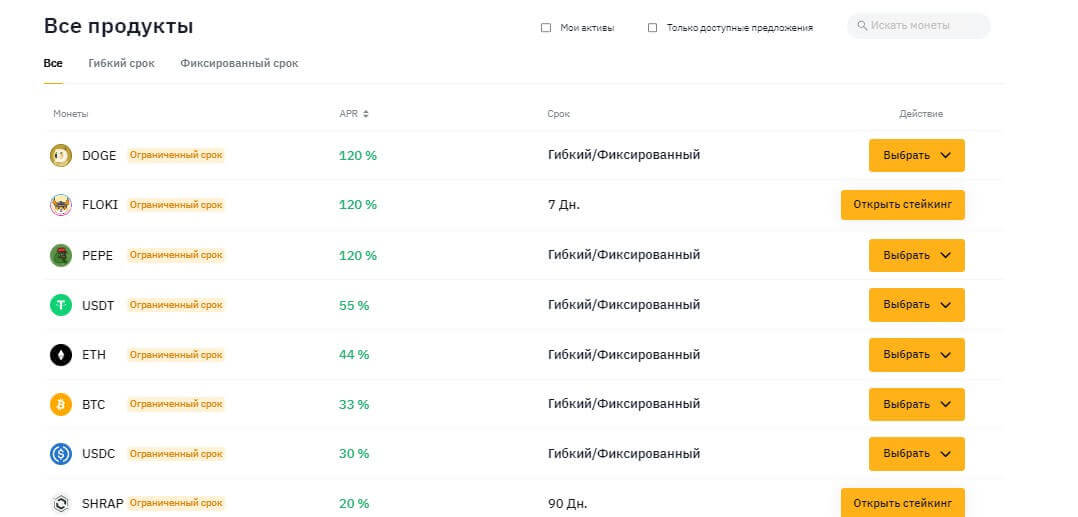Check 'Только доступные предложения' checkbox
Viewport: 1078px width, 517px height.
653,28
